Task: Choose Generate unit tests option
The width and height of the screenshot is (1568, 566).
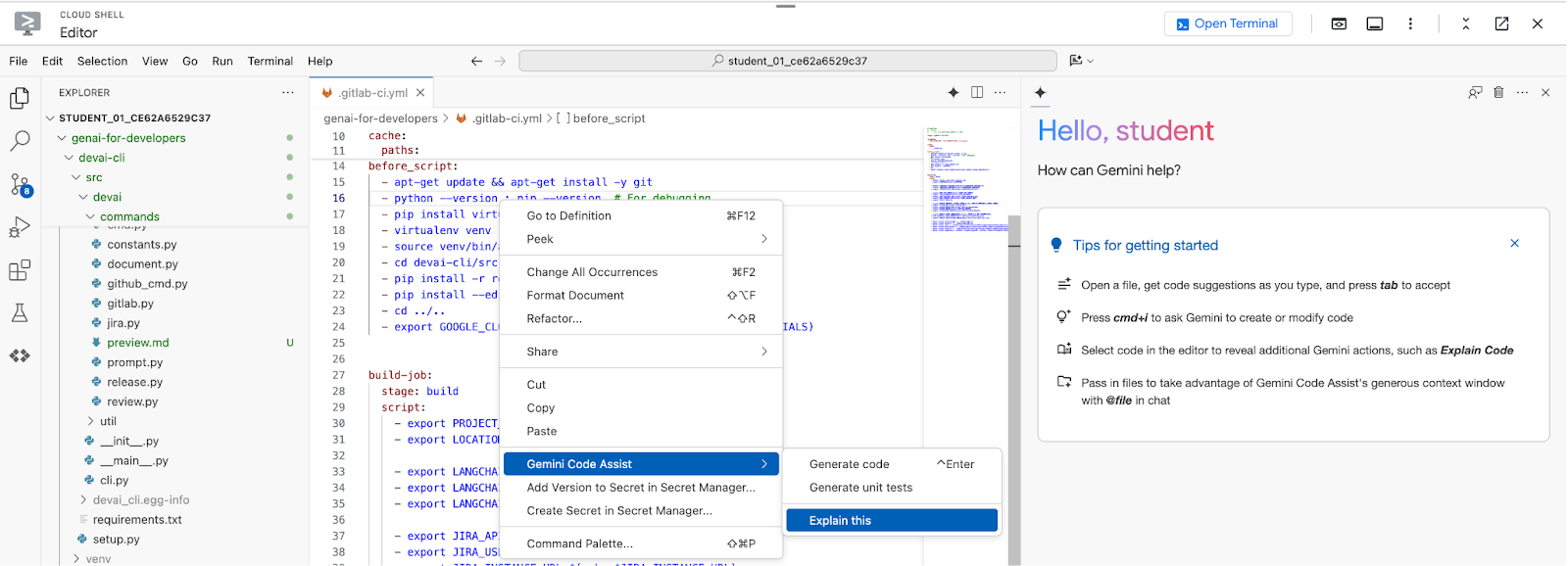Action: pyautogui.click(x=860, y=488)
